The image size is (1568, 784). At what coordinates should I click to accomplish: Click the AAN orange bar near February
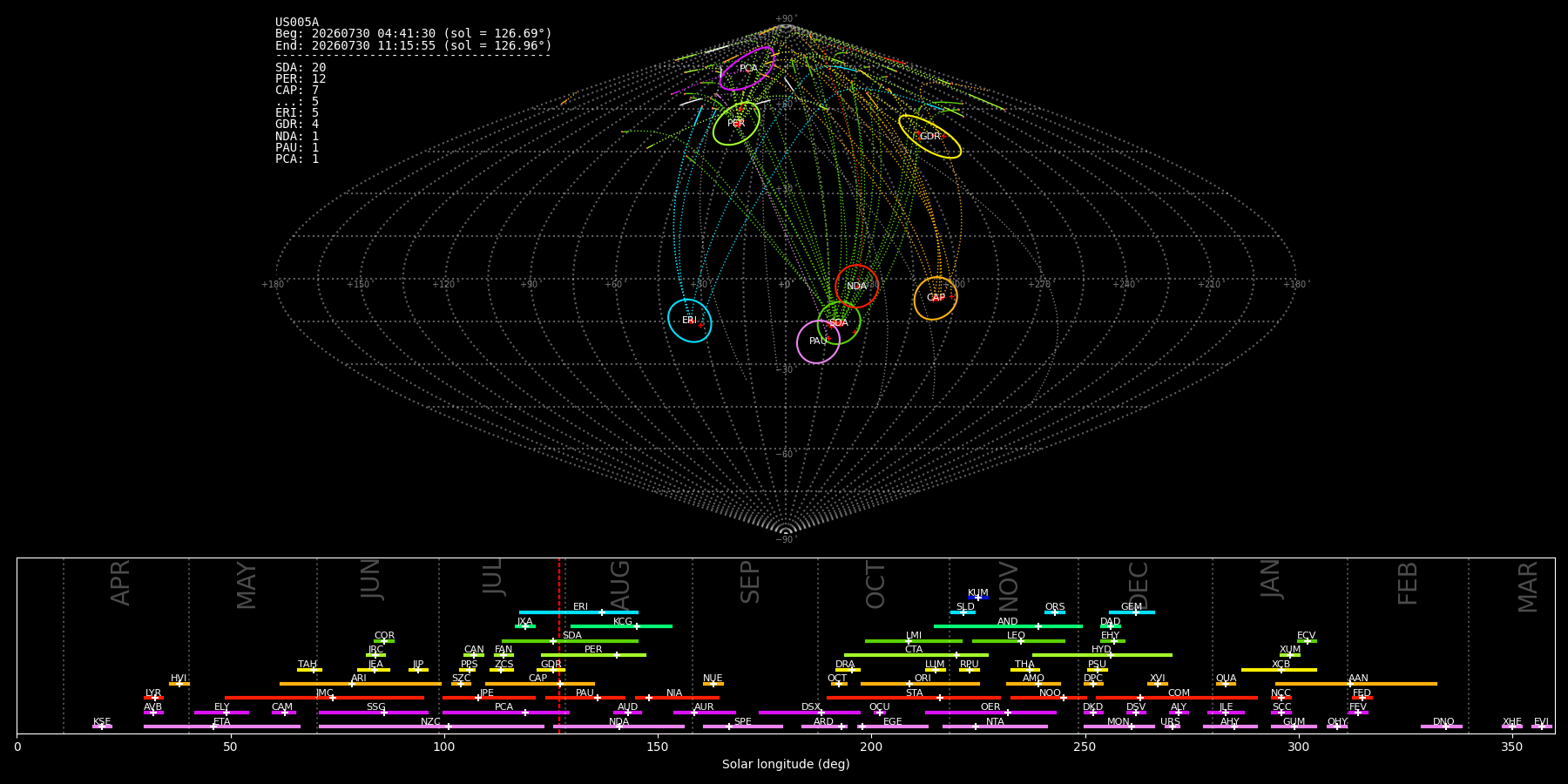pos(1356,684)
